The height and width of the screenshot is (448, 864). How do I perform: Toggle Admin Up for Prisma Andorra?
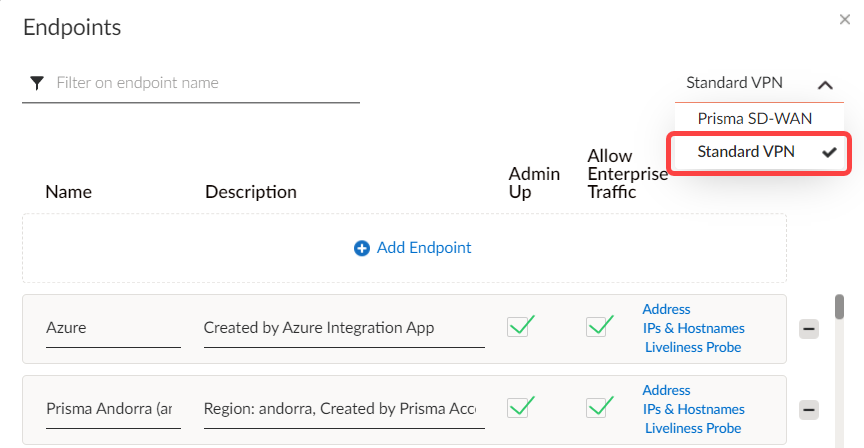tap(519, 407)
